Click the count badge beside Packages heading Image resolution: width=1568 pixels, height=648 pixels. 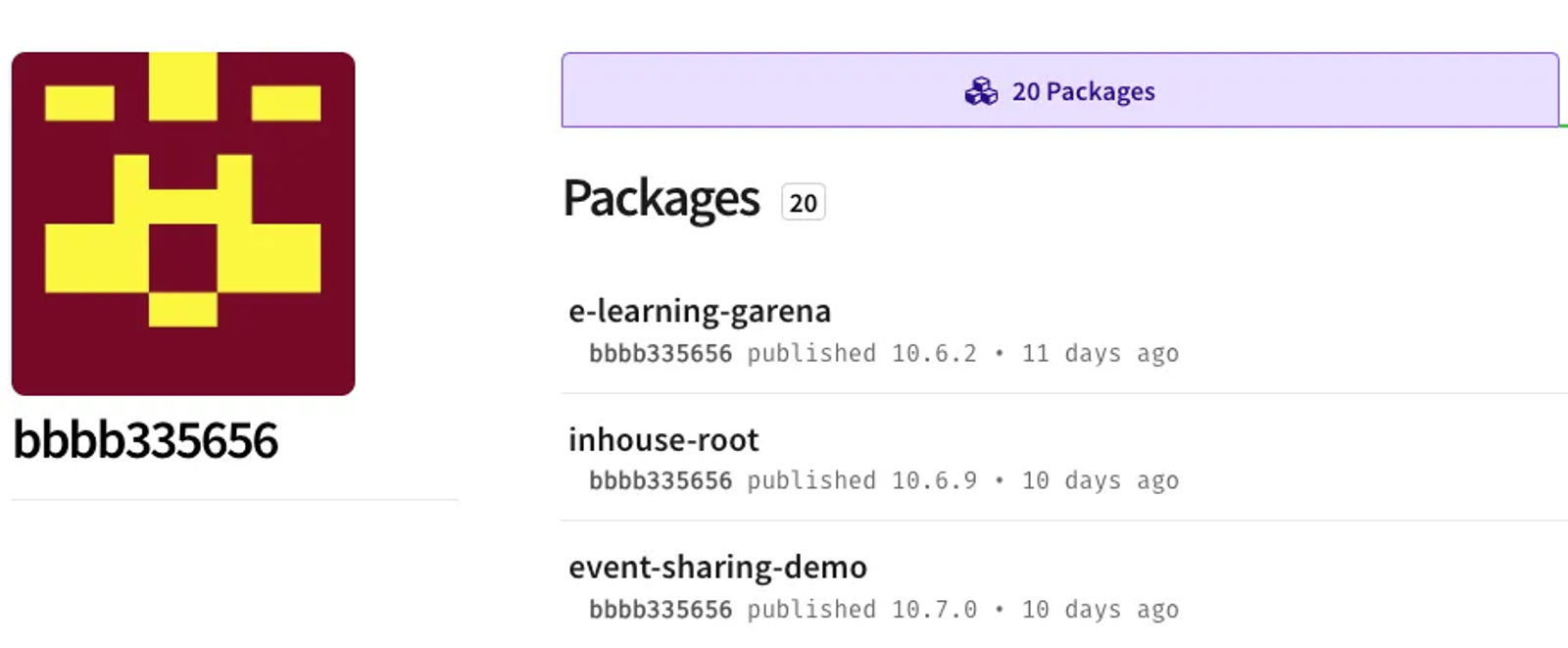[803, 203]
